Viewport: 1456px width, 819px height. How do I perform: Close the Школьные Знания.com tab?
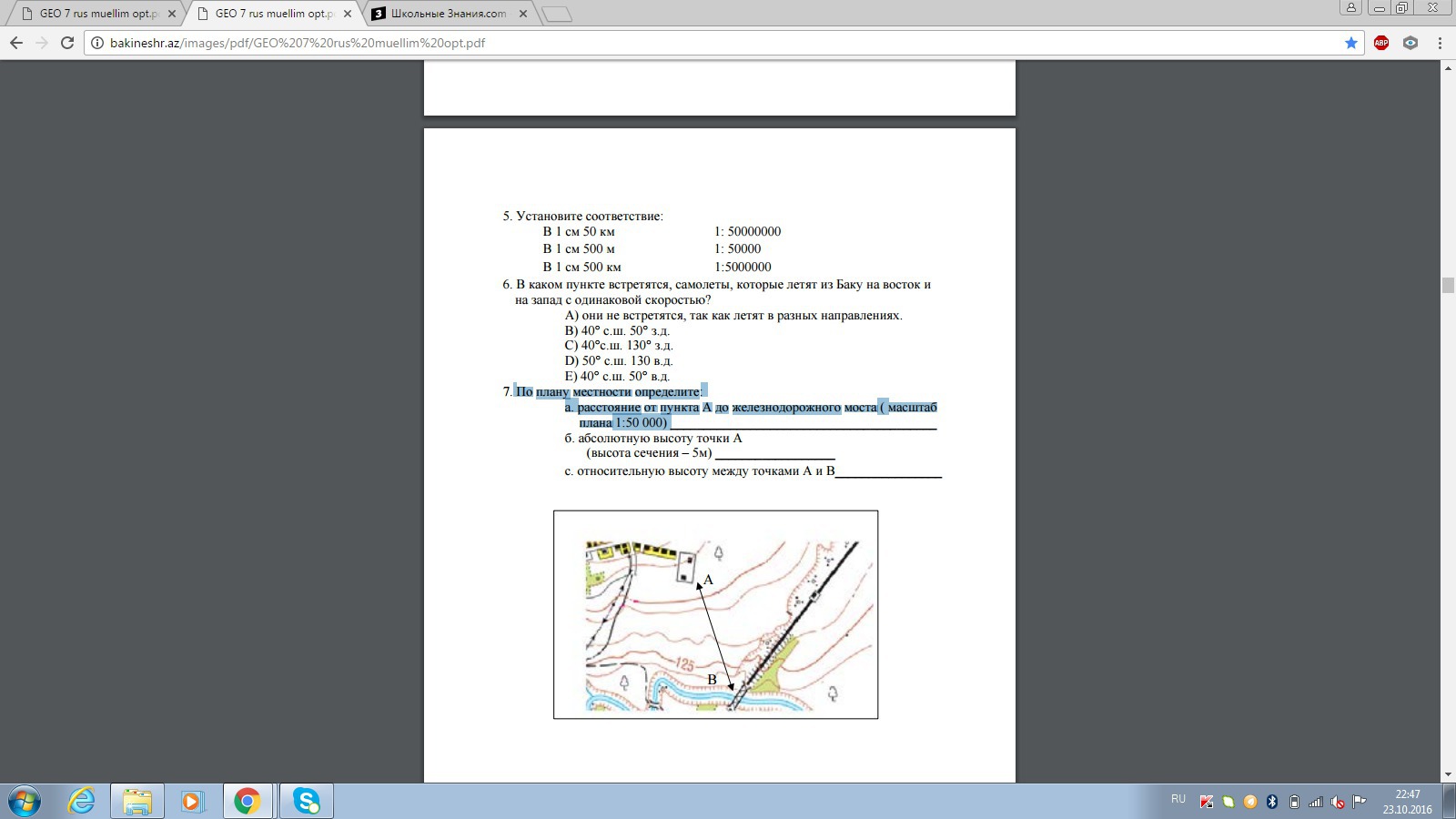click(x=522, y=14)
